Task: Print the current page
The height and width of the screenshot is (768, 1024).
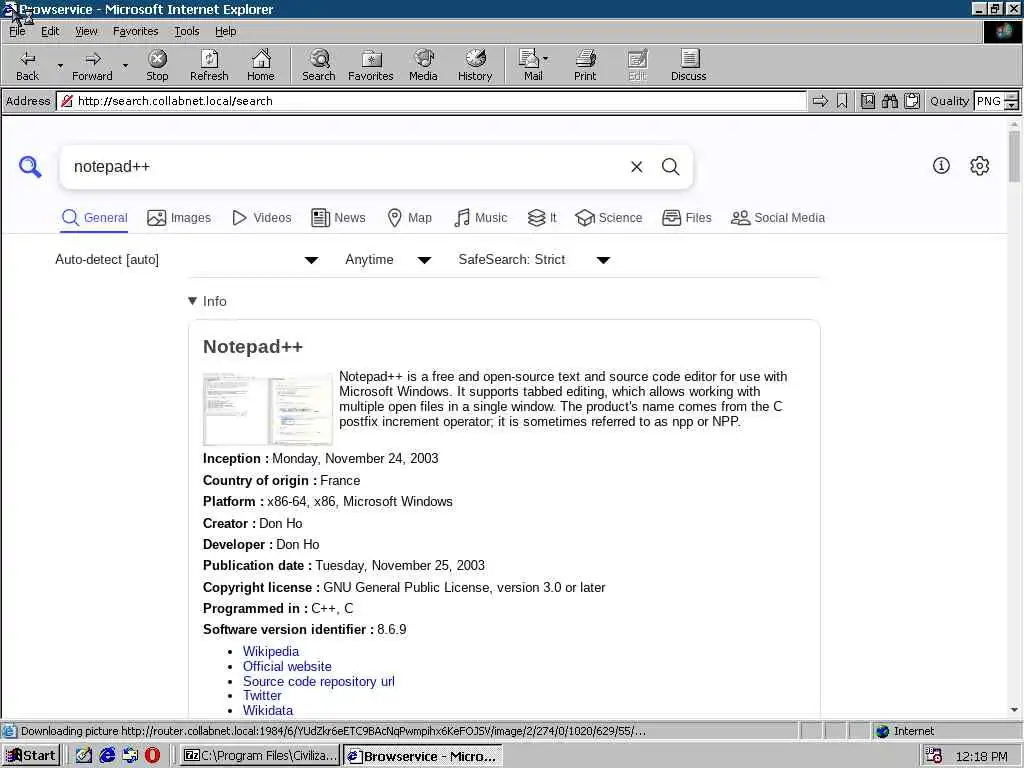Action: (x=585, y=65)
